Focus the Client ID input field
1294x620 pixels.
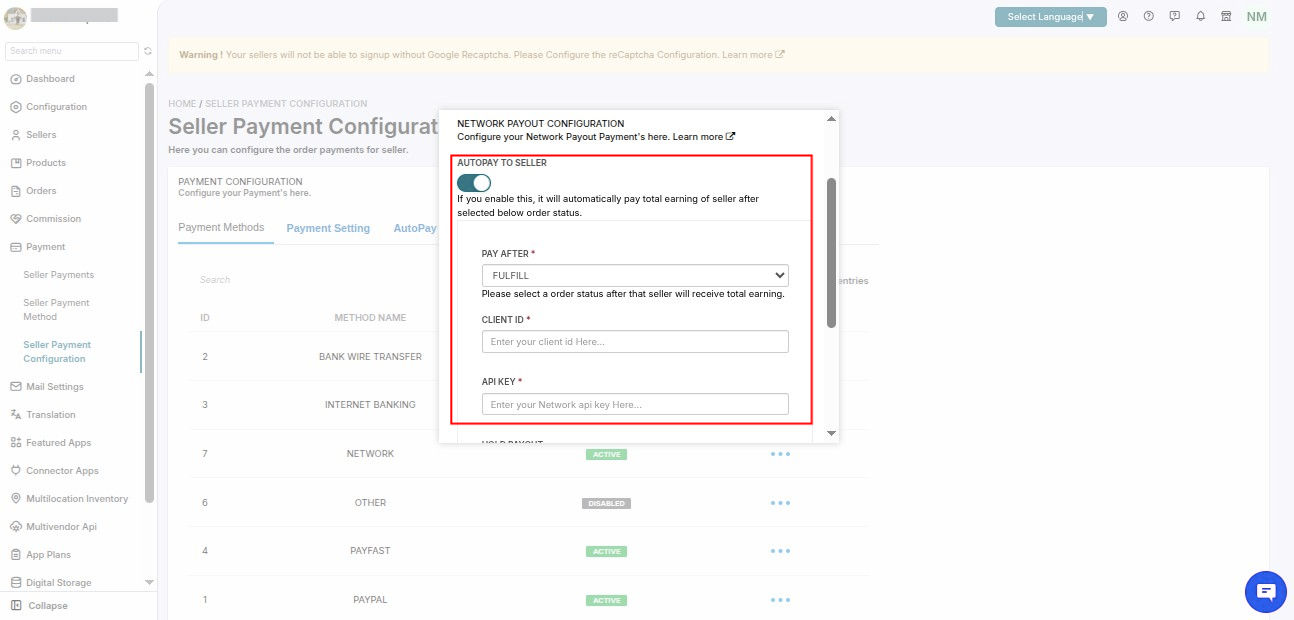point(635,342)
